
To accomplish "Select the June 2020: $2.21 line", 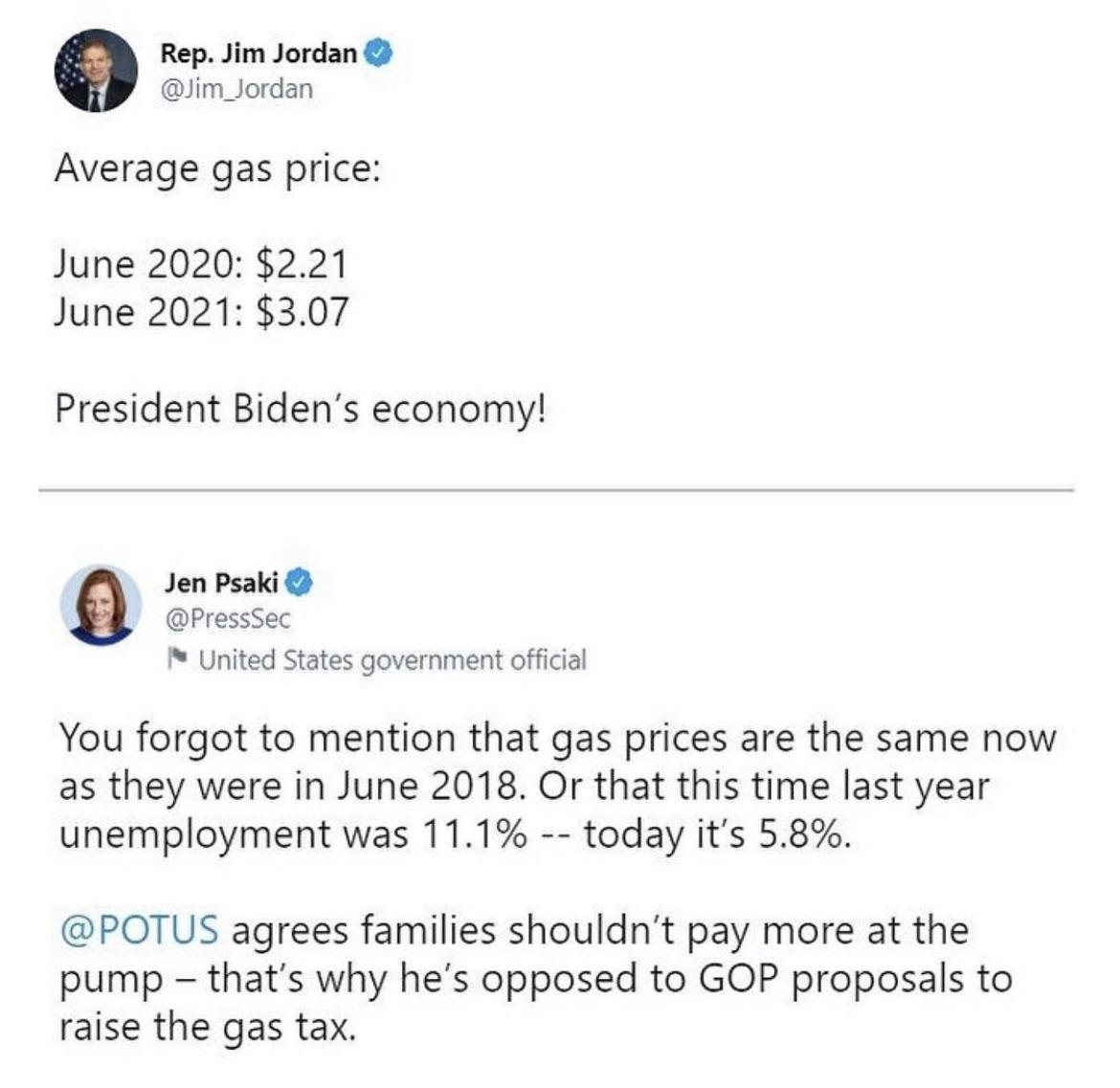I will tap(200, 263).
